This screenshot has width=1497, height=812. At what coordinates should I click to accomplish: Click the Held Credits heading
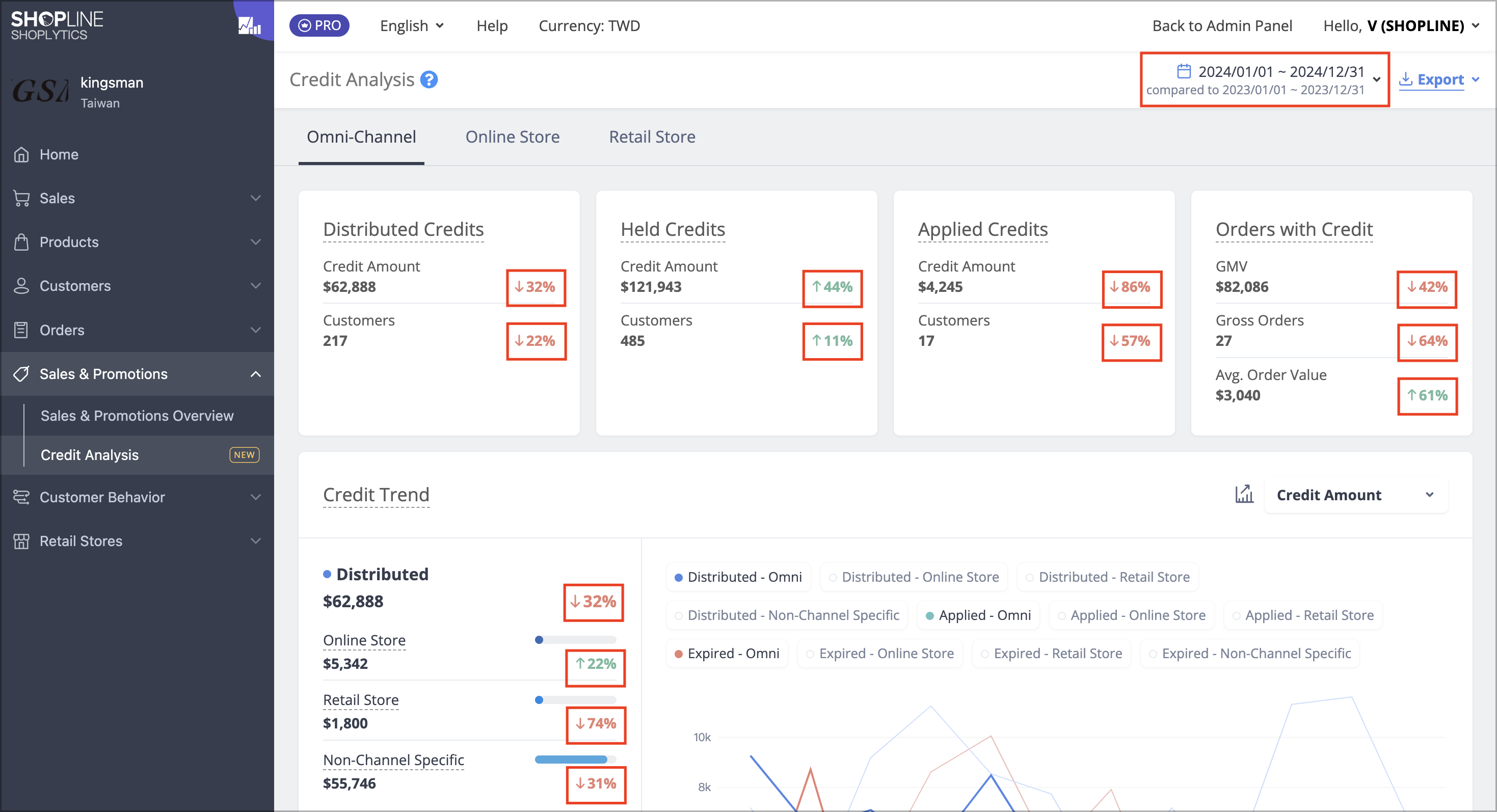pos(673,229)
